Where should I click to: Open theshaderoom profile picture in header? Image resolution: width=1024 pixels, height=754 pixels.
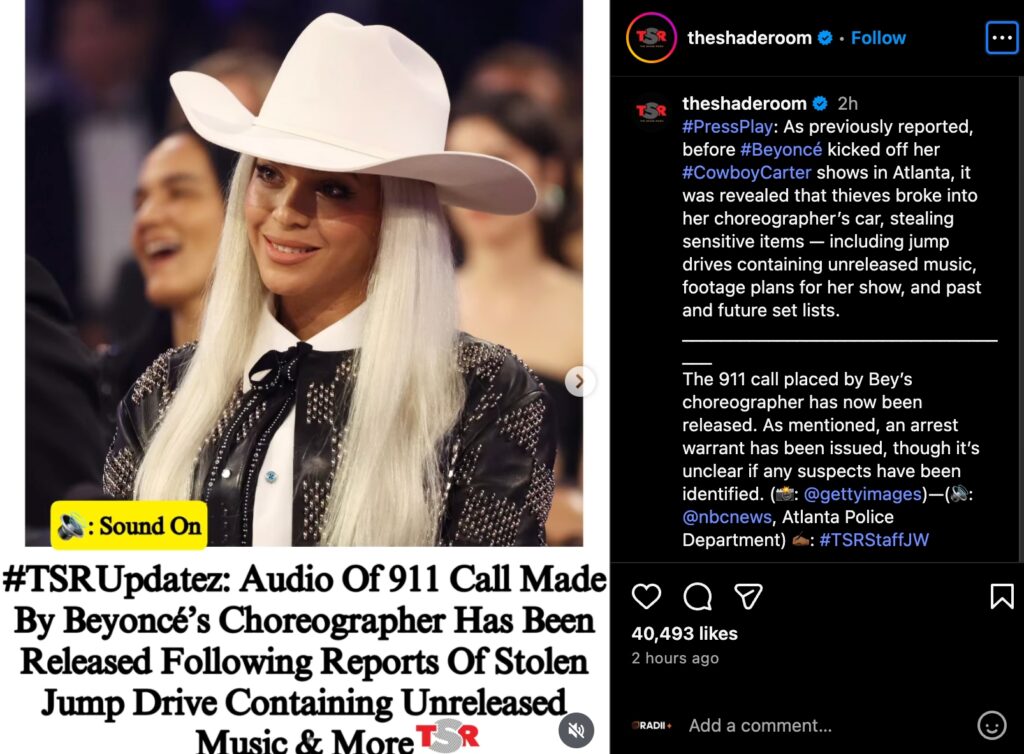[651, 38]
